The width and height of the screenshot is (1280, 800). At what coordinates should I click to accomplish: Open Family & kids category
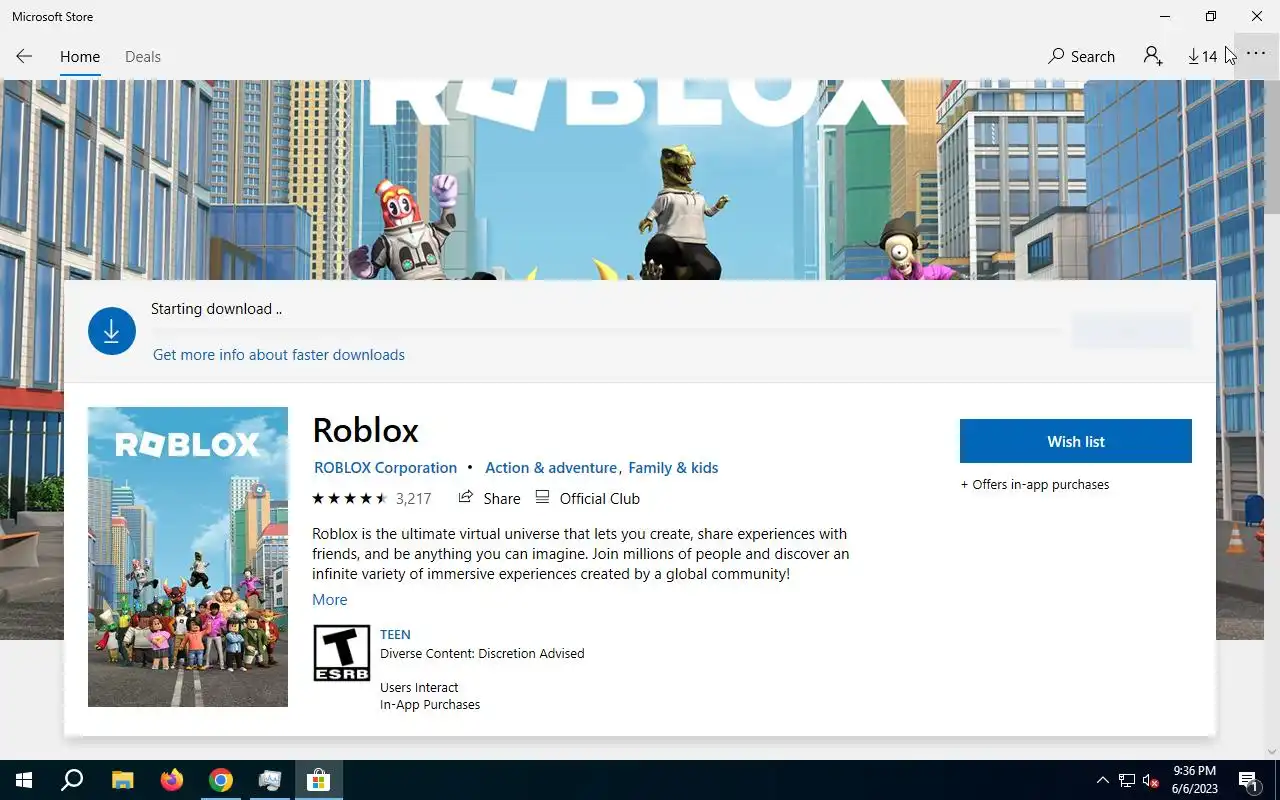673,468
